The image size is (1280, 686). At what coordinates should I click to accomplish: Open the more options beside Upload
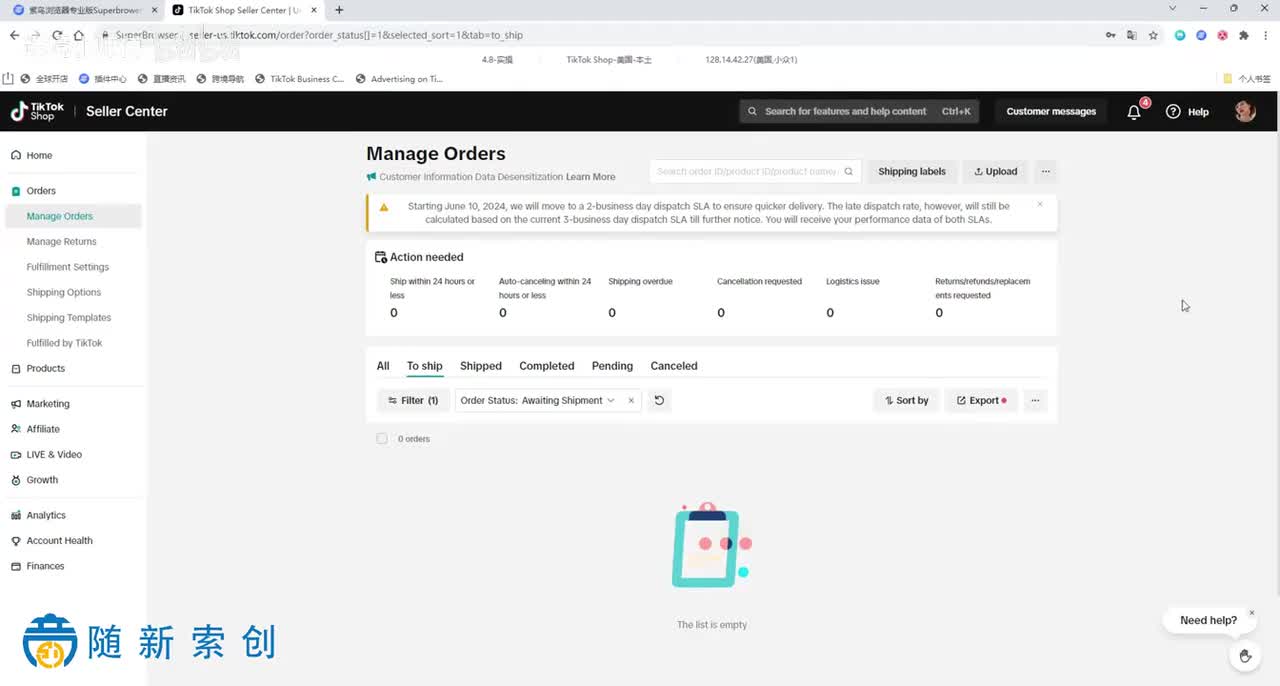tap(1046, 172)
